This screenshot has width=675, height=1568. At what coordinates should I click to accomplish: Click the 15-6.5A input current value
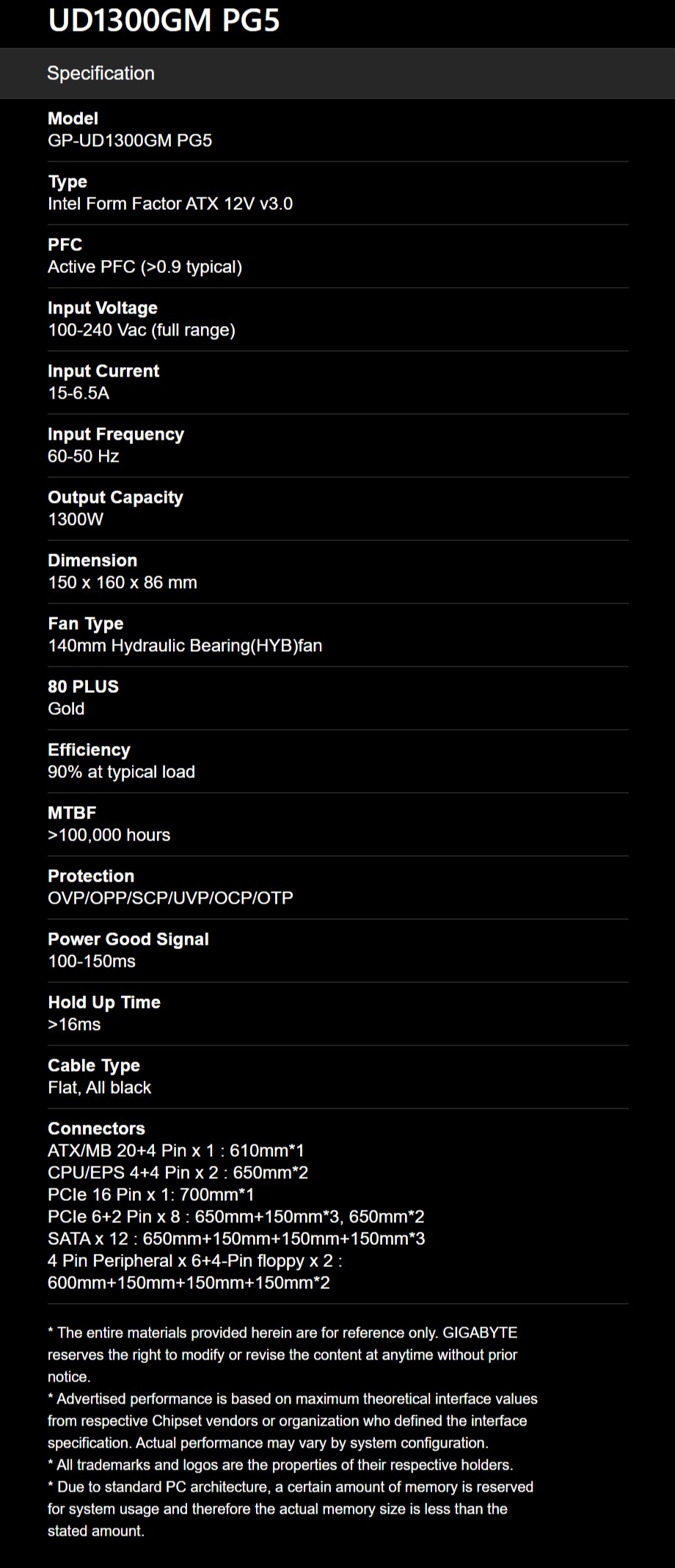pos(79,393)
